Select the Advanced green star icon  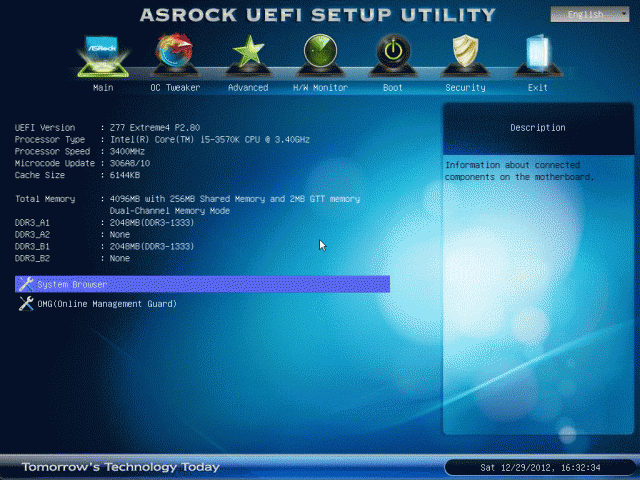(x=248, y=54)
